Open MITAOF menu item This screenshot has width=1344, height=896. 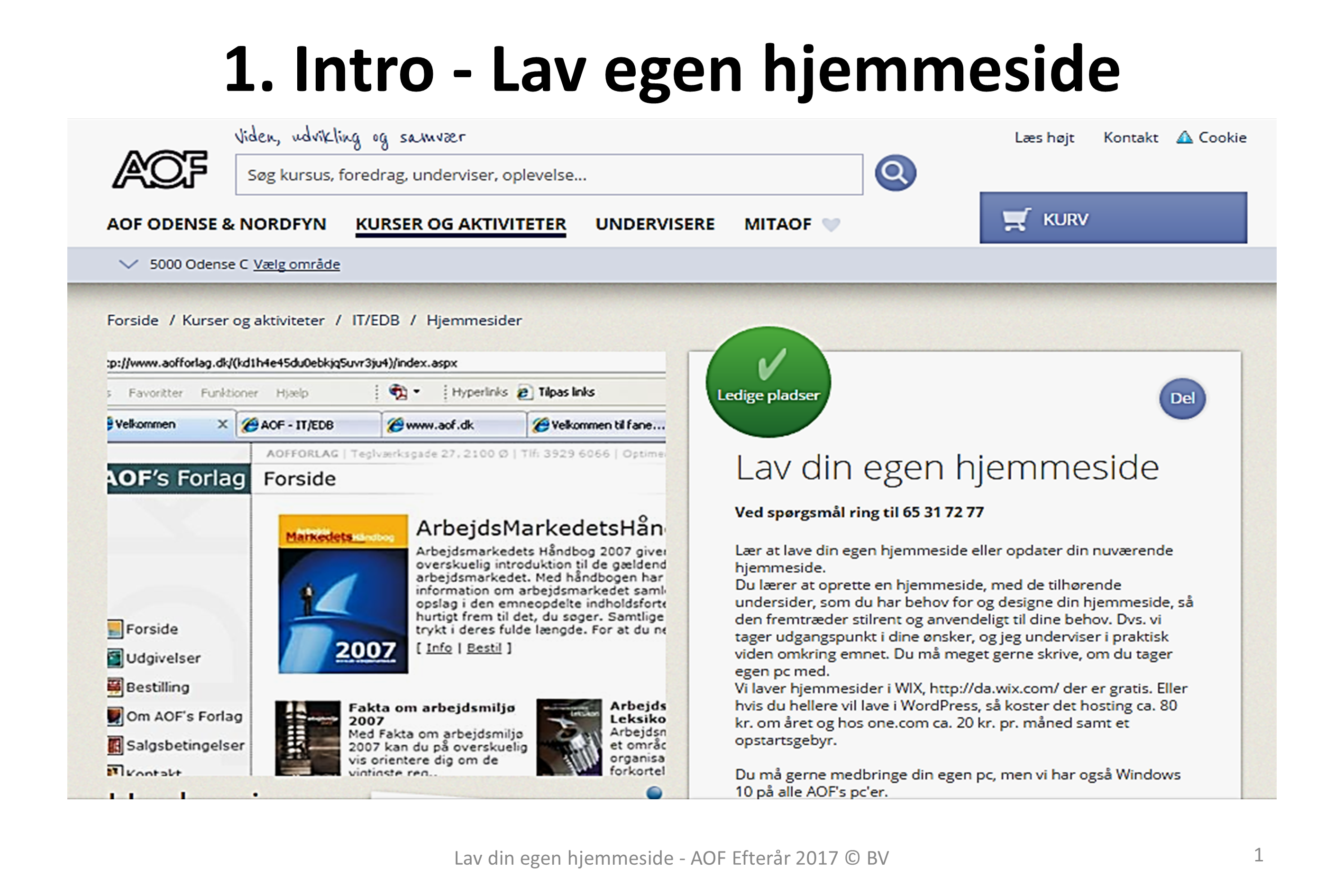tap(777, 224)
